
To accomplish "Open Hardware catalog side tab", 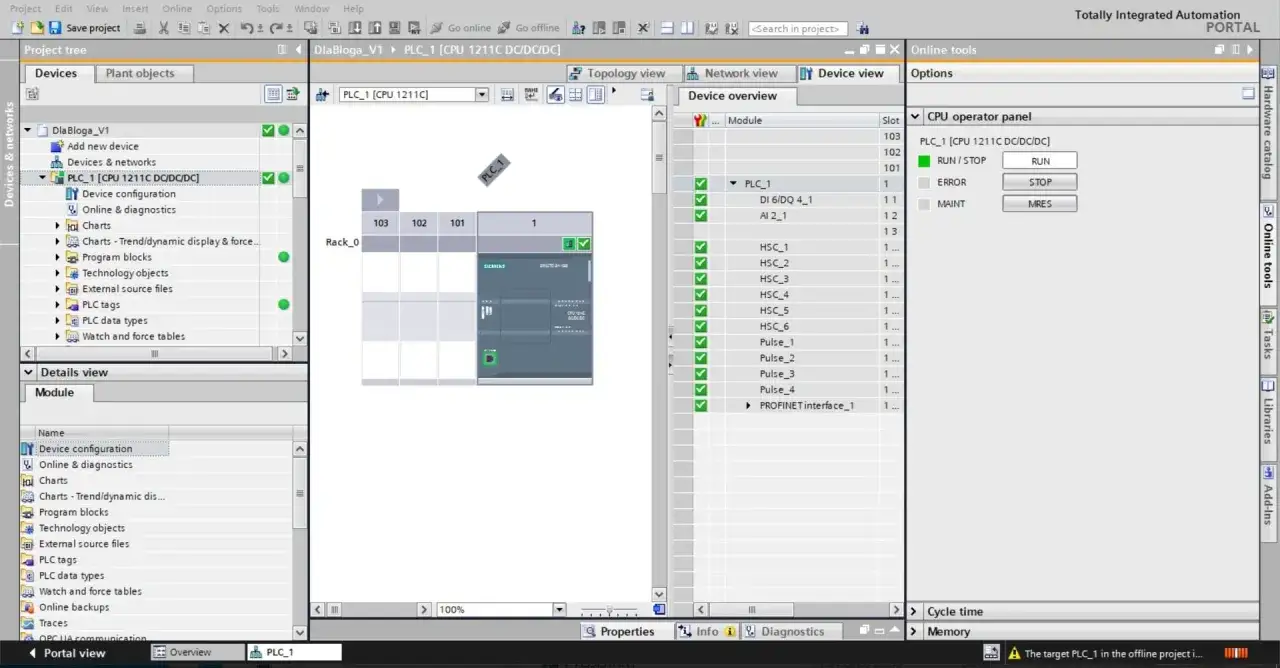I will 1268,123.
